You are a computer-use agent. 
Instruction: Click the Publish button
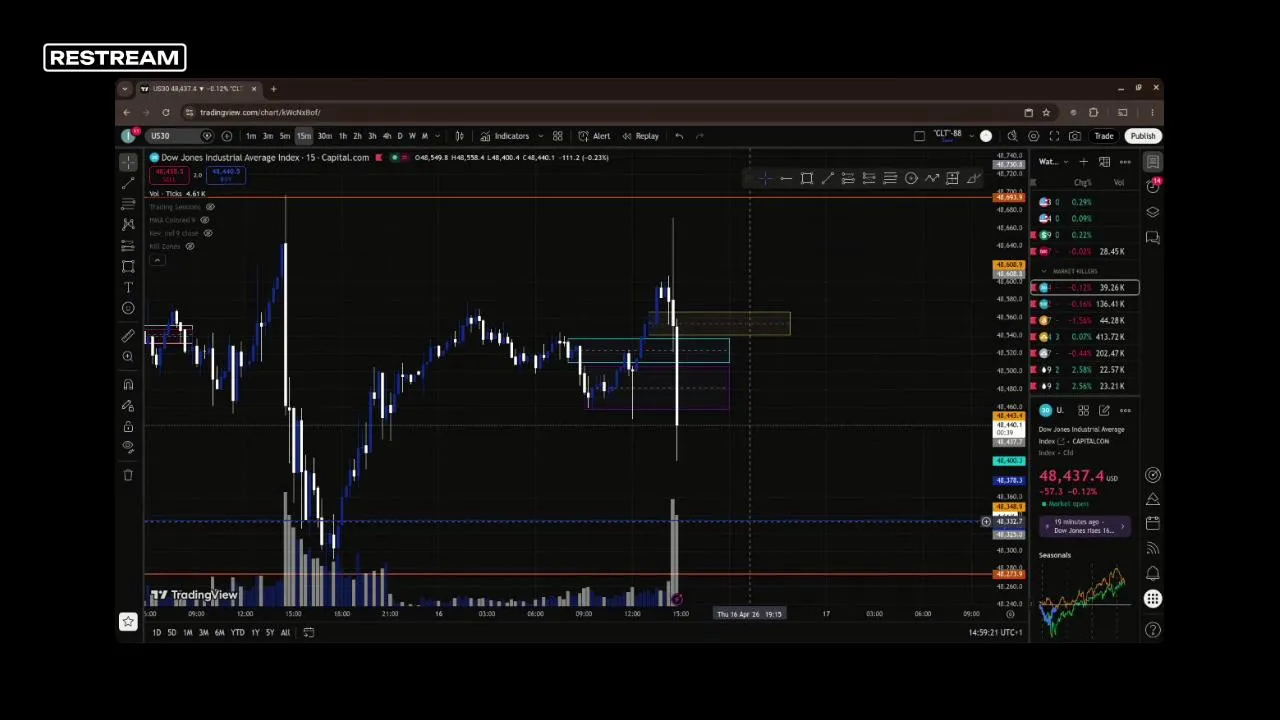[x=1142, y=136]
